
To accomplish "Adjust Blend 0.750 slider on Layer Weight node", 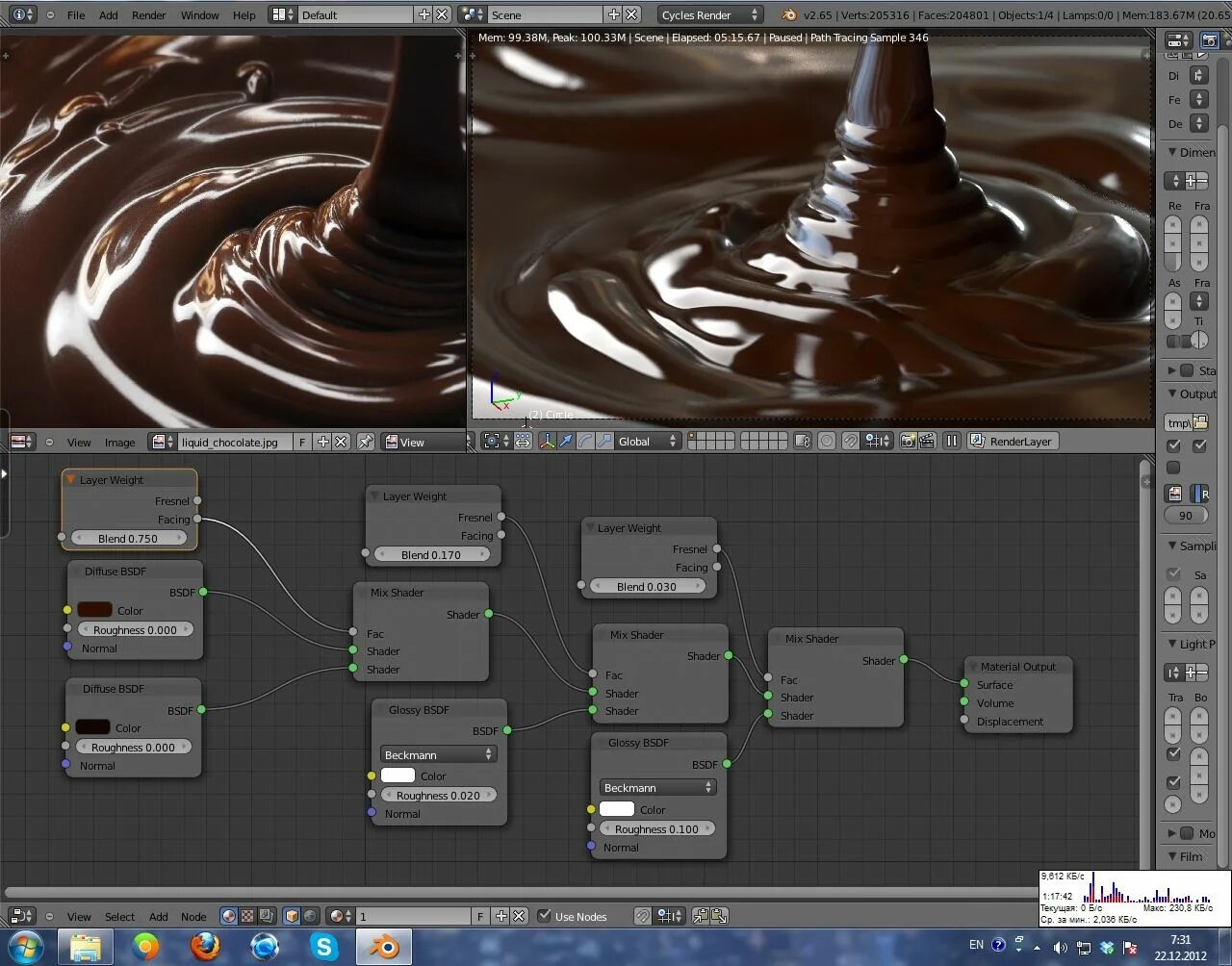I will (x=128, y=538).
